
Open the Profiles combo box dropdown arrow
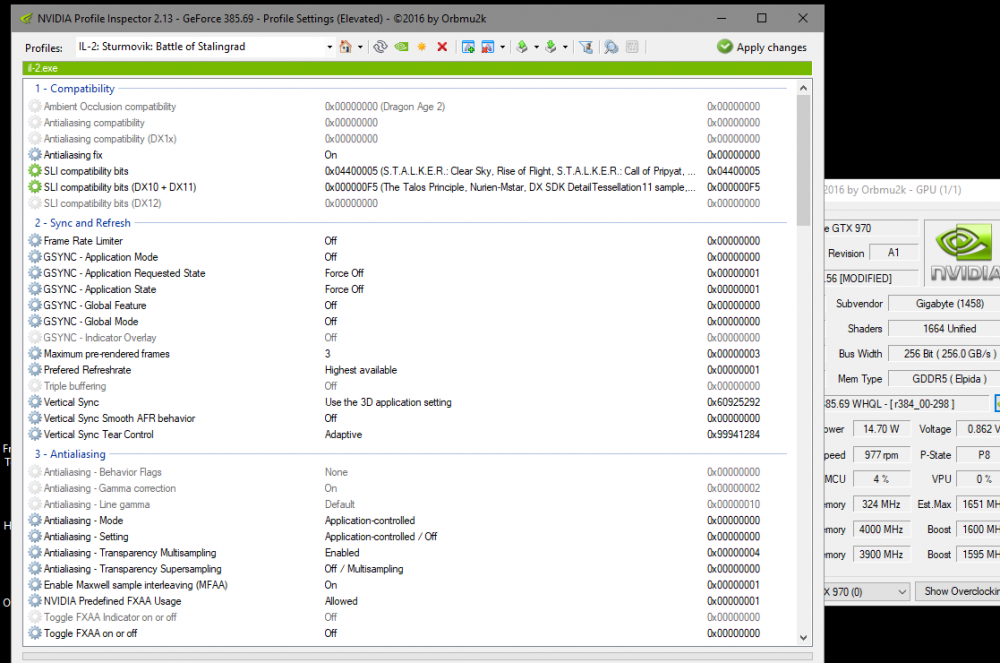329,47
